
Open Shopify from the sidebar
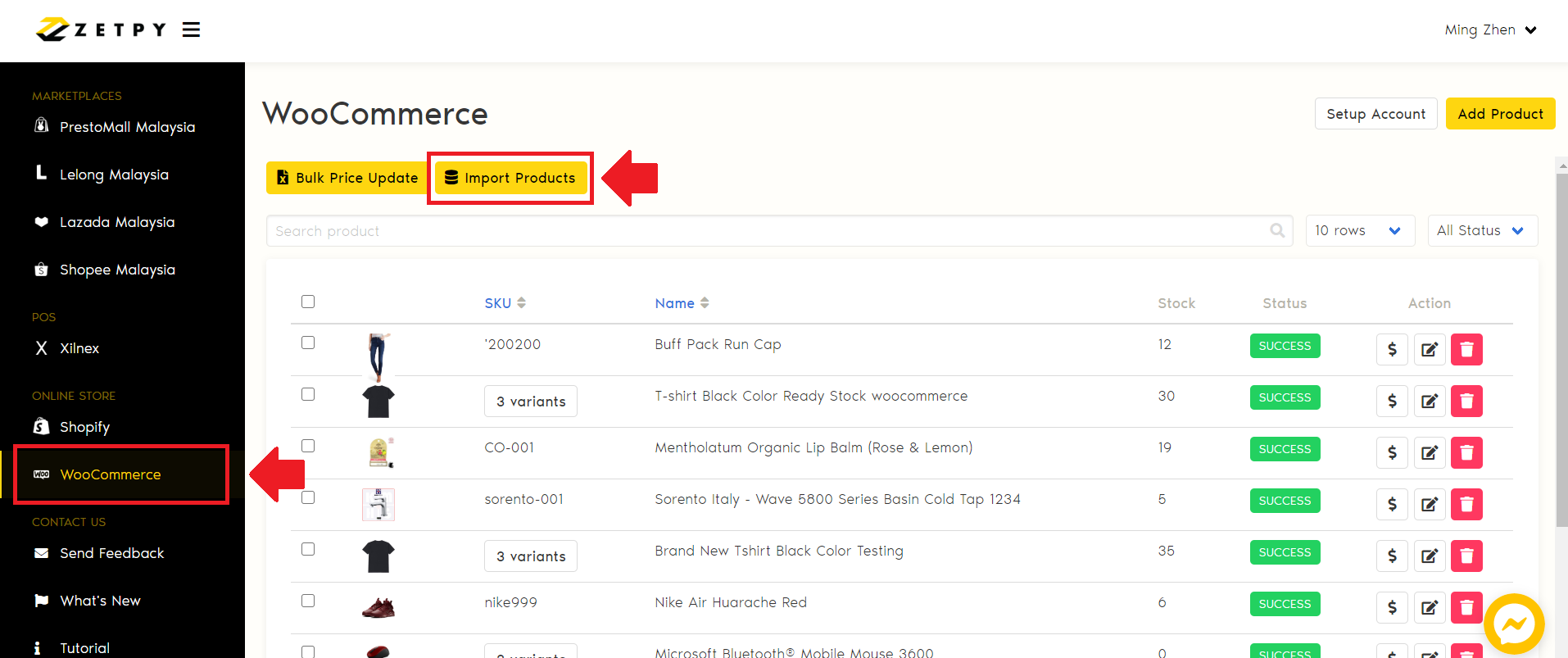tap(84, 427)
